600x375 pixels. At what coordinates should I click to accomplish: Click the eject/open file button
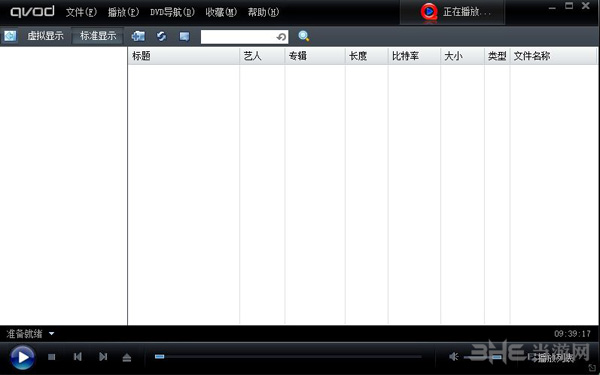127,357
